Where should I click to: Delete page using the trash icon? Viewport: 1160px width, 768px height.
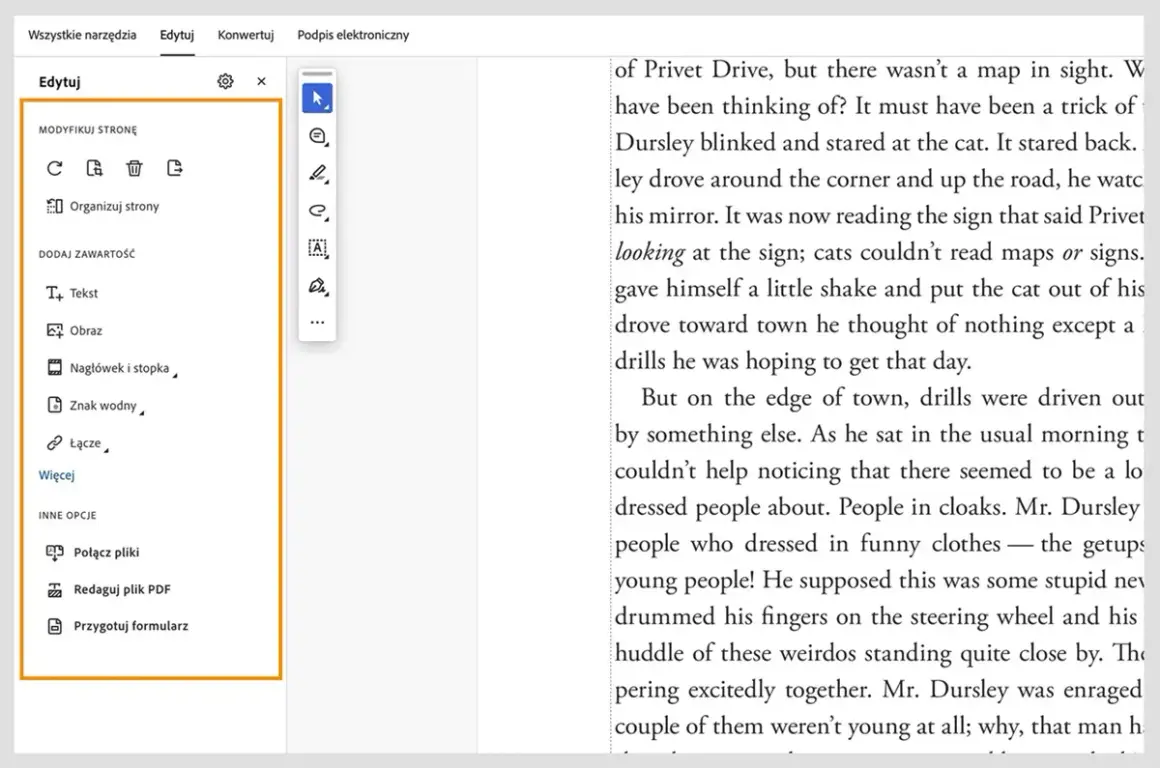click(134, 168)
